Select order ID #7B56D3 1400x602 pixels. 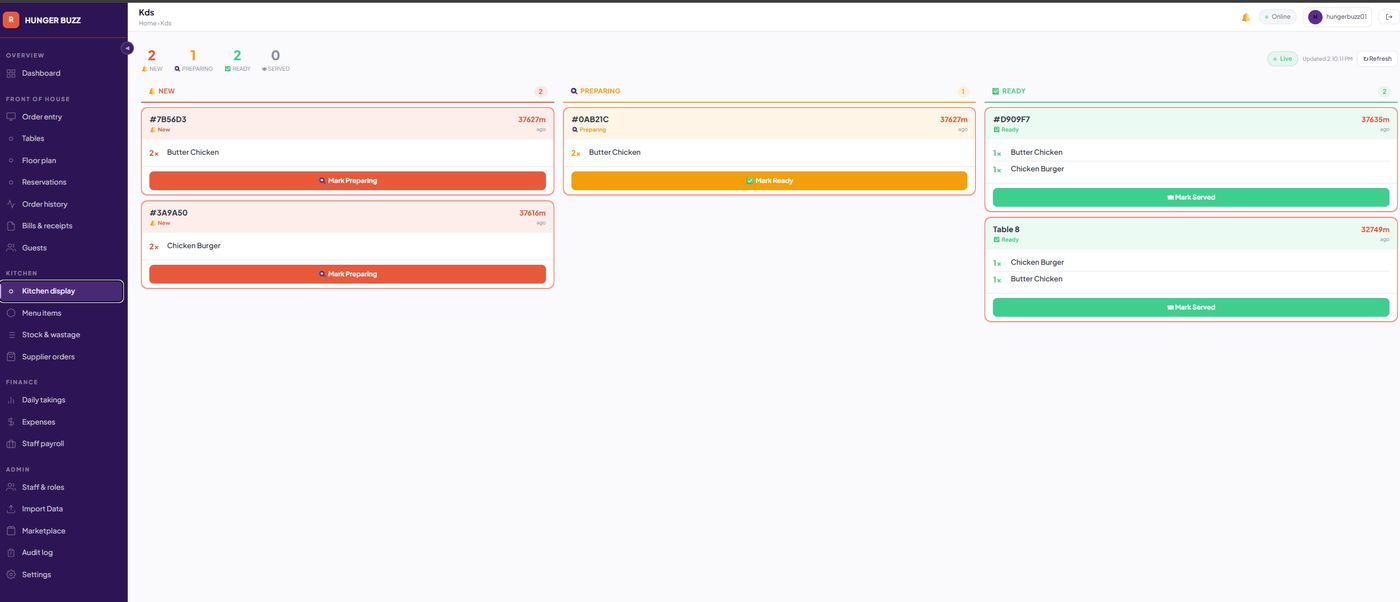click(168, 119)
